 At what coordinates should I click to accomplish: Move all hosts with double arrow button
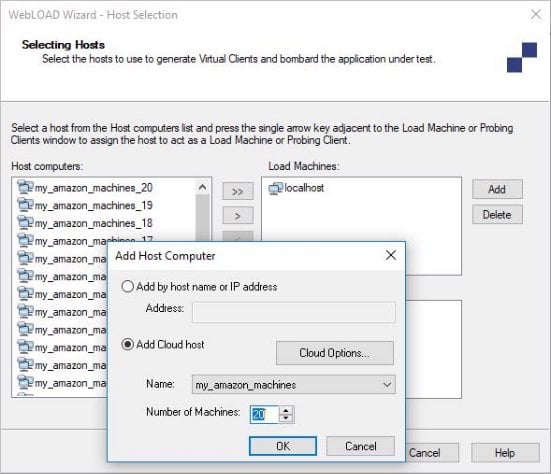click(238, 191)
